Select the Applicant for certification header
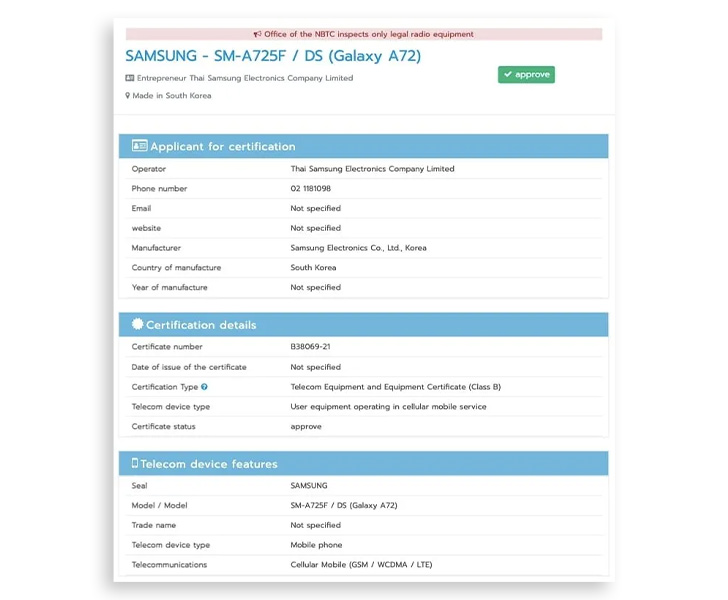728x600 pixels. (364, 146)
